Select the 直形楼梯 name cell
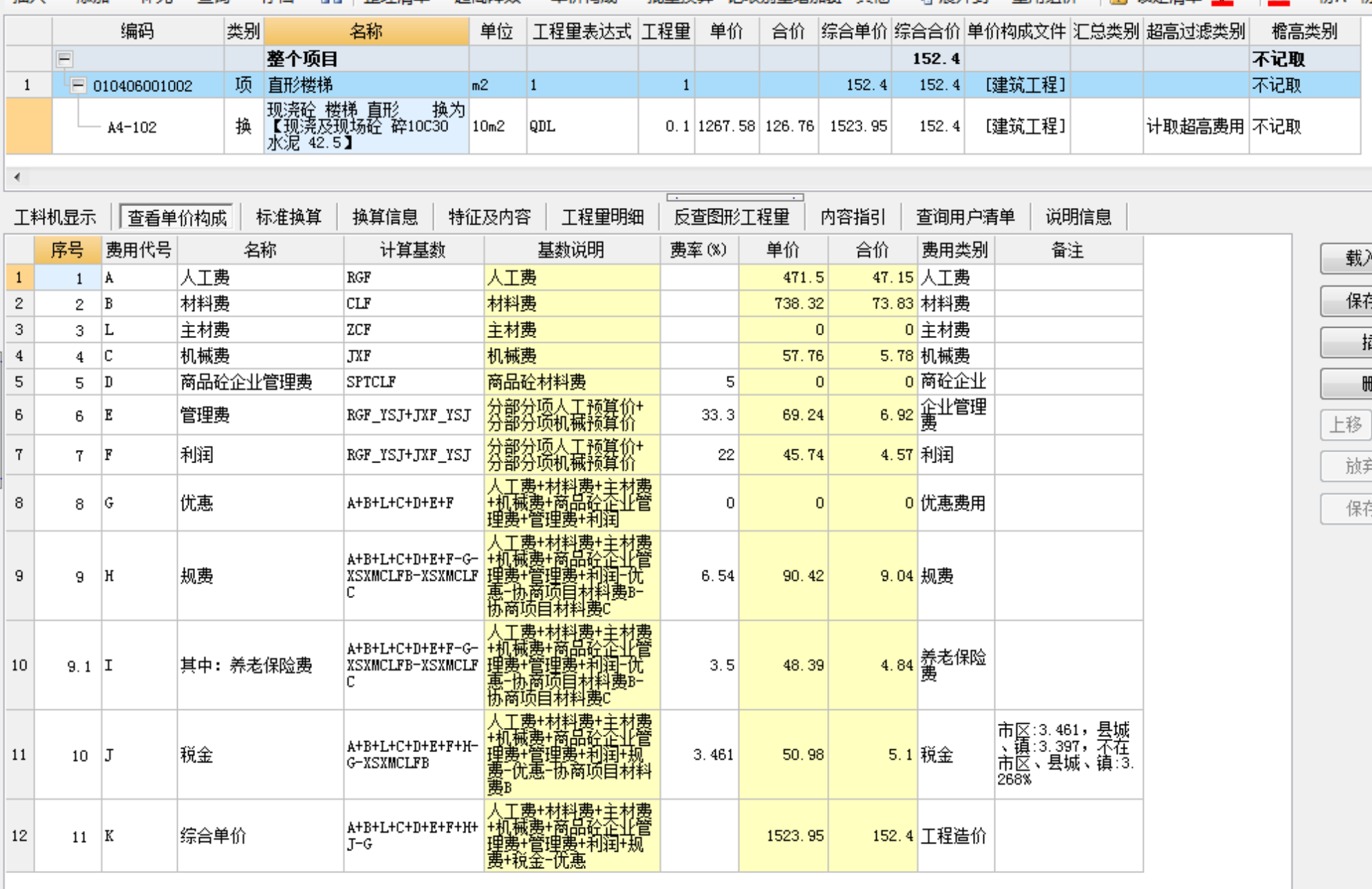1372x889 pixels. coord(366,85)
